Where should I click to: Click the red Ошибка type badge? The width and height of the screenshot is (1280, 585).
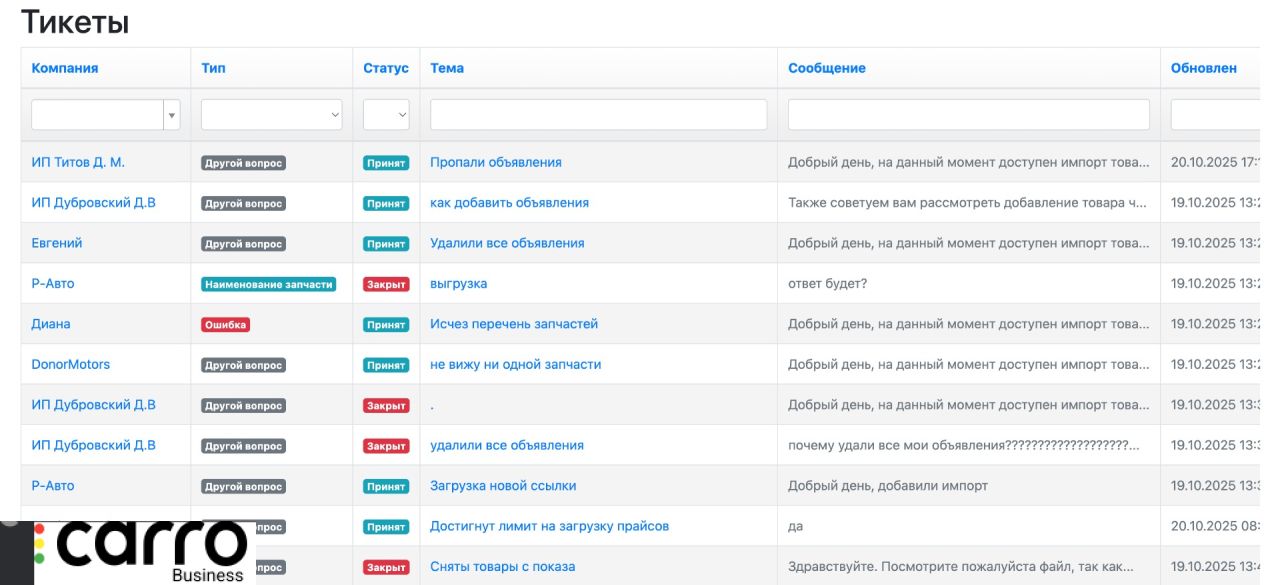tap(225, 325)
